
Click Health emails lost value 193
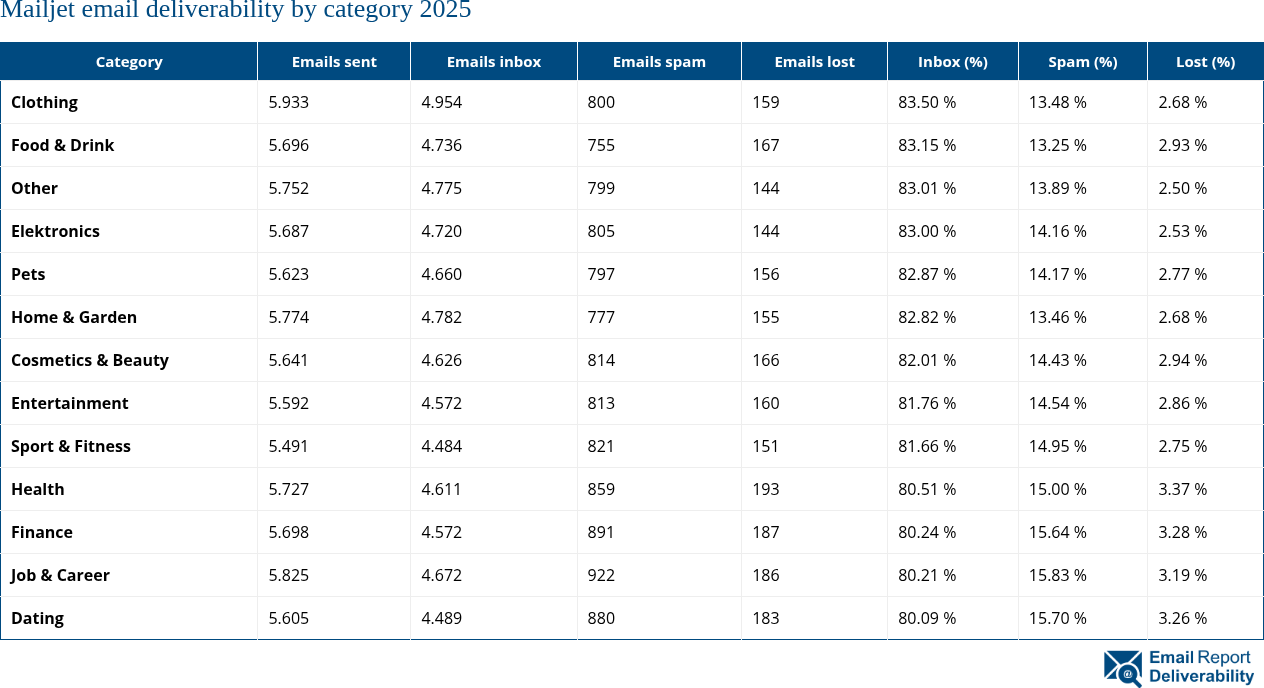766,489
